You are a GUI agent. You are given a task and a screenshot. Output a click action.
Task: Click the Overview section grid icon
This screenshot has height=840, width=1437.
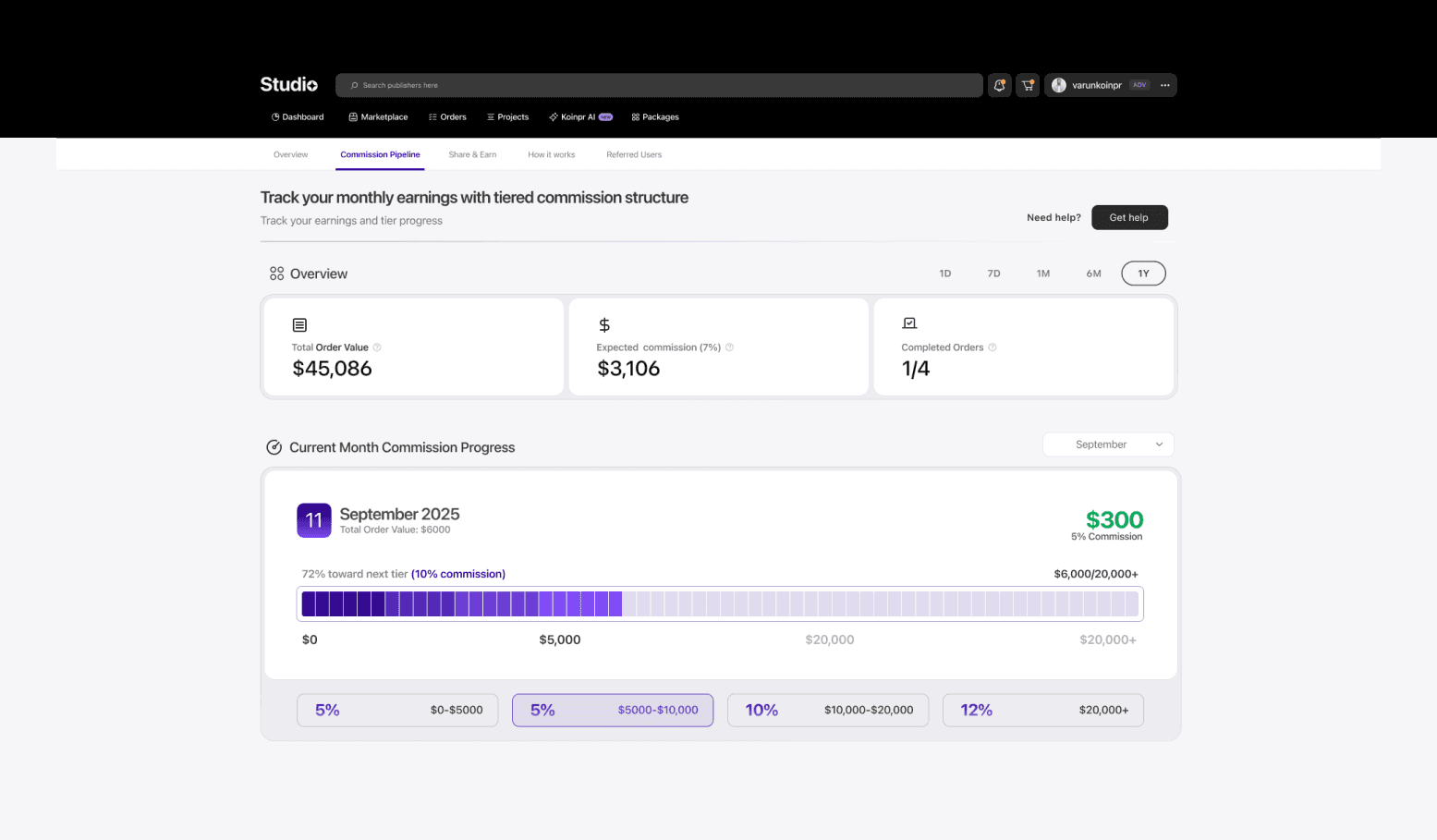[276, 274]
